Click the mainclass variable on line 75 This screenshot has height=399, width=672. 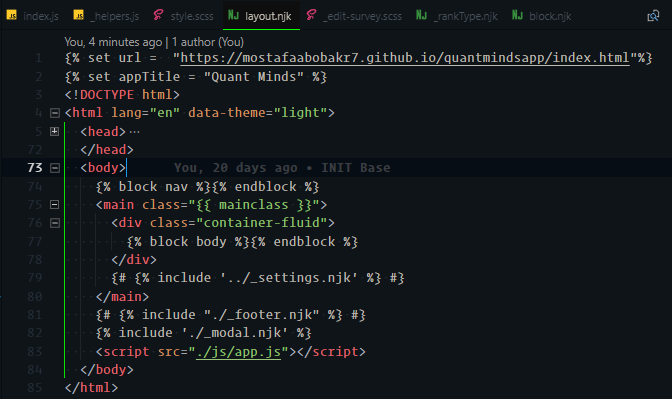(x=254, y=205)
